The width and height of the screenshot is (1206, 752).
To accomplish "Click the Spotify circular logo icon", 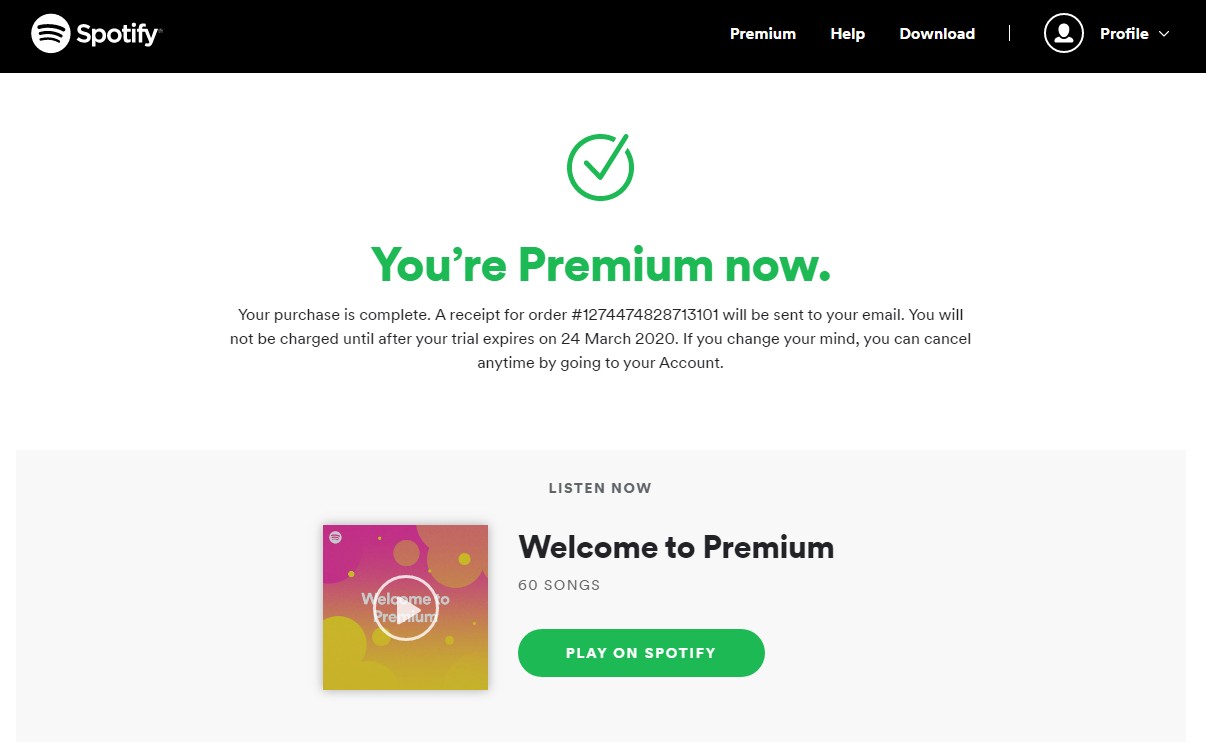I will coord(51,34).
